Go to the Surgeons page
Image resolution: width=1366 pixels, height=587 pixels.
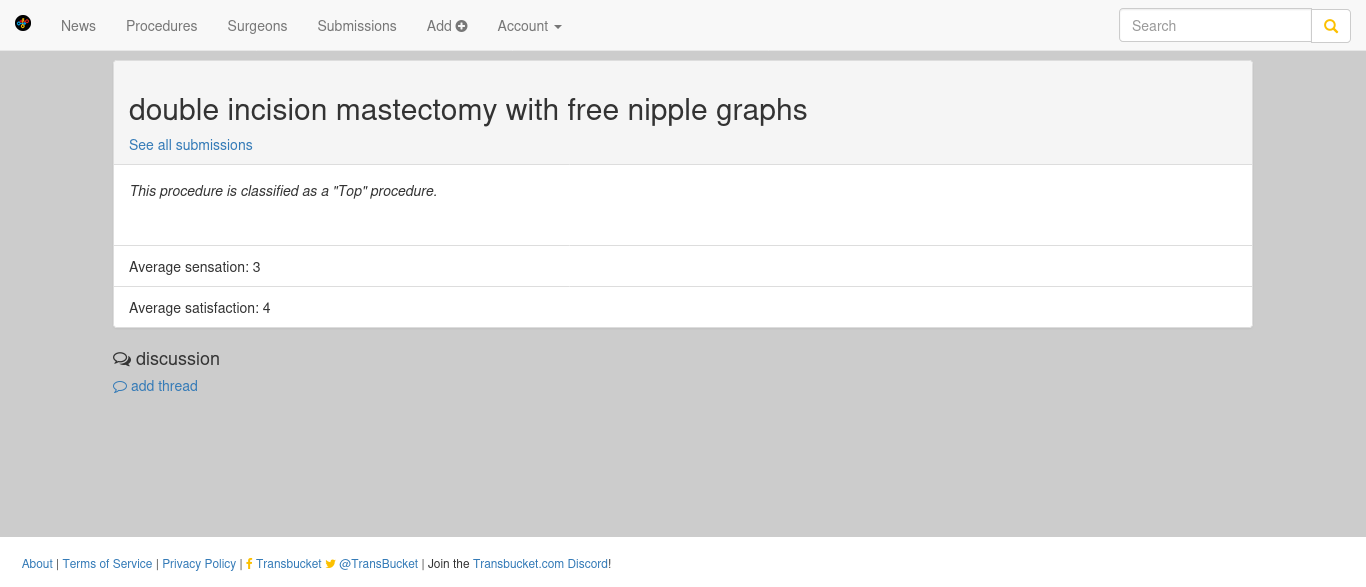click(x=257, y=26)
